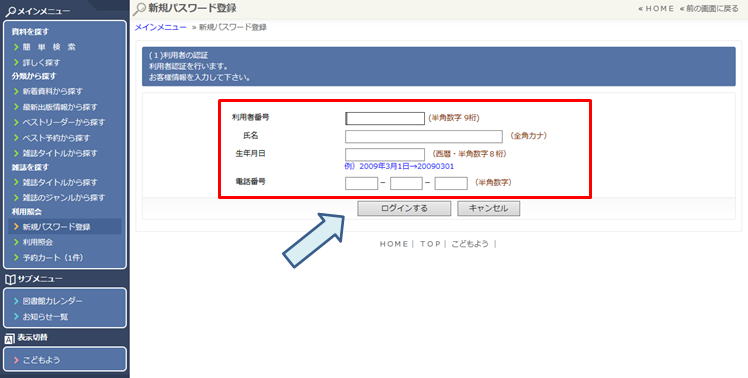Click こどもよう link in footer
This screenshot has height=378, width=748.
pos(470,244)
